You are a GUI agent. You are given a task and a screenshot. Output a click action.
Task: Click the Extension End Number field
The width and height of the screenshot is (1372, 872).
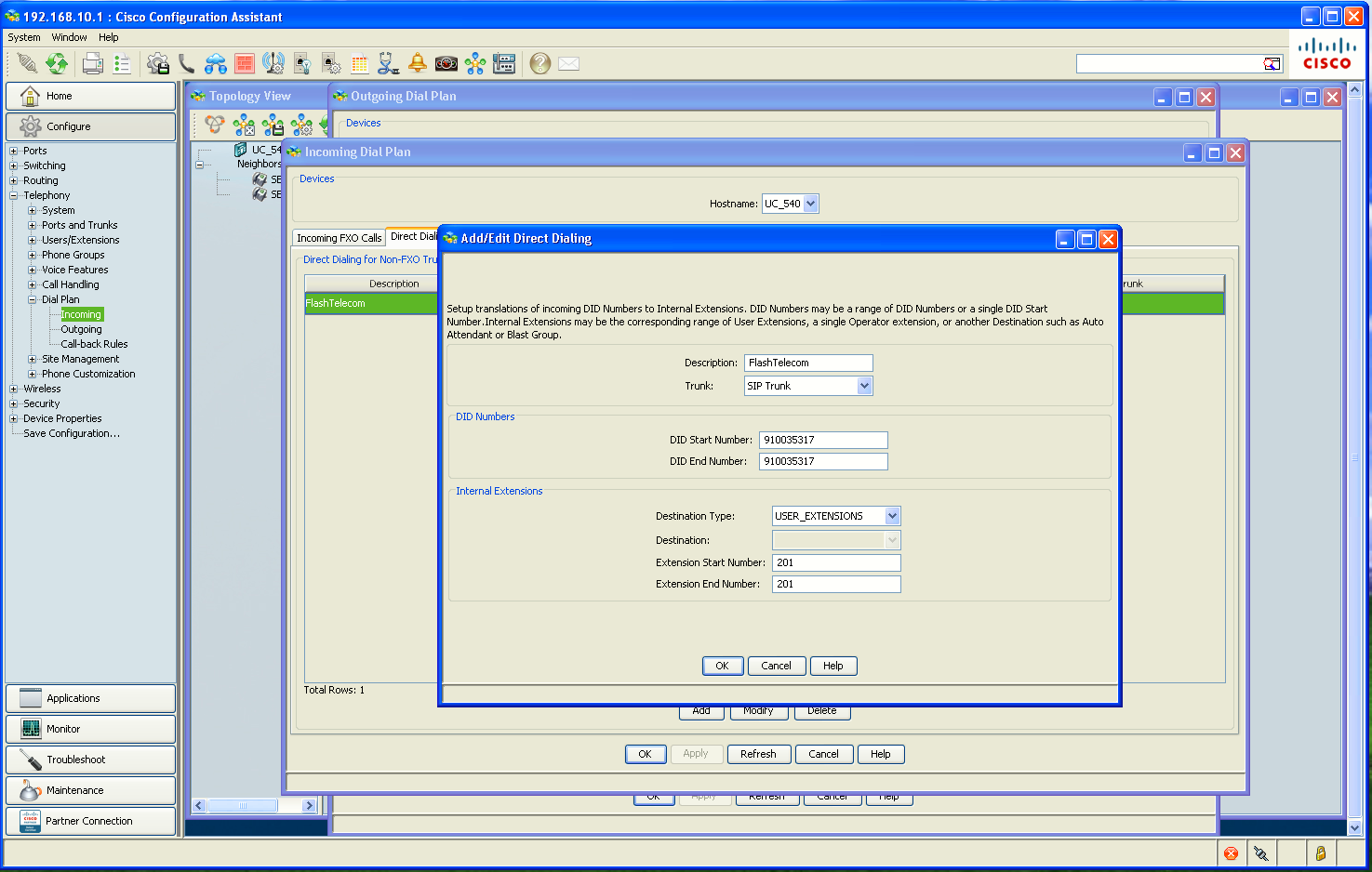(x=836, y=584)
